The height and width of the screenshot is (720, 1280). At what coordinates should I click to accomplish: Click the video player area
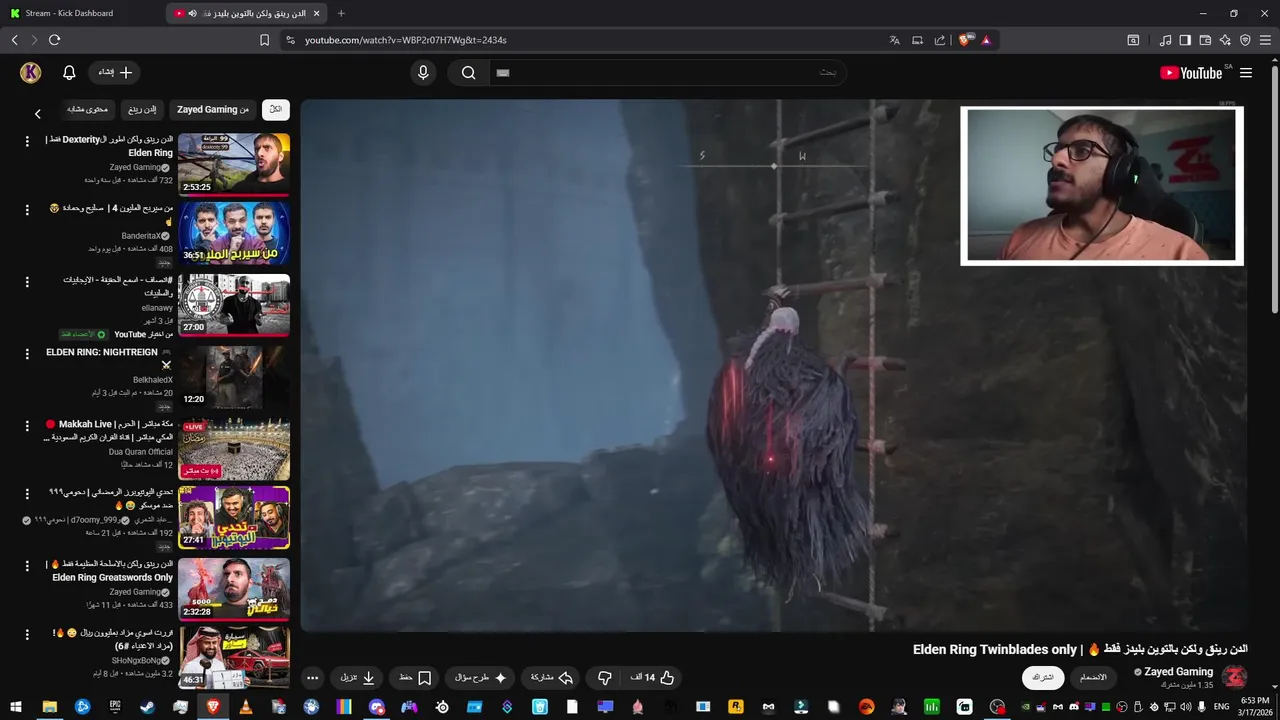(x=774, y=365)
